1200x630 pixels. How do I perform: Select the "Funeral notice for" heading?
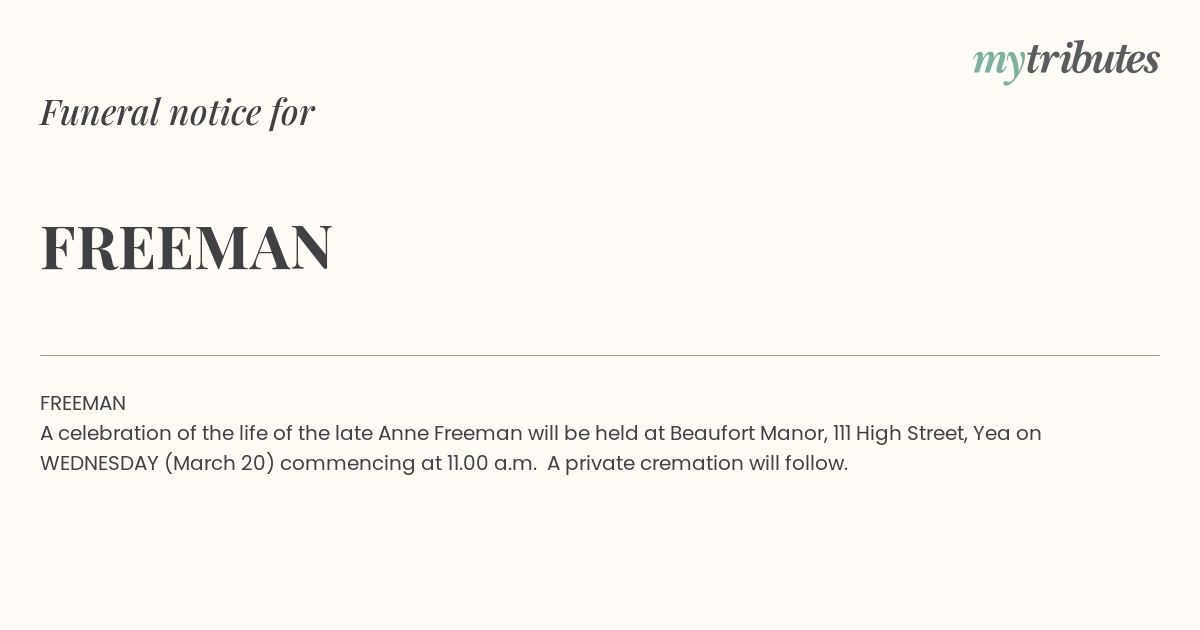click(x=177, y=112)
